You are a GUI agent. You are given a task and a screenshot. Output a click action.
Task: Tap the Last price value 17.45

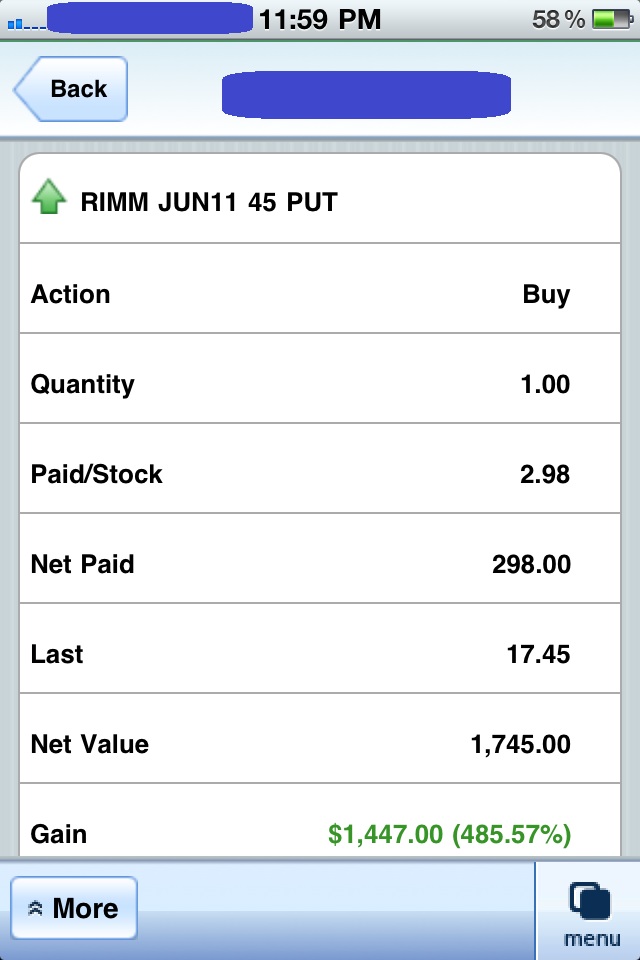pyautogui.click(x=538, y=654)
